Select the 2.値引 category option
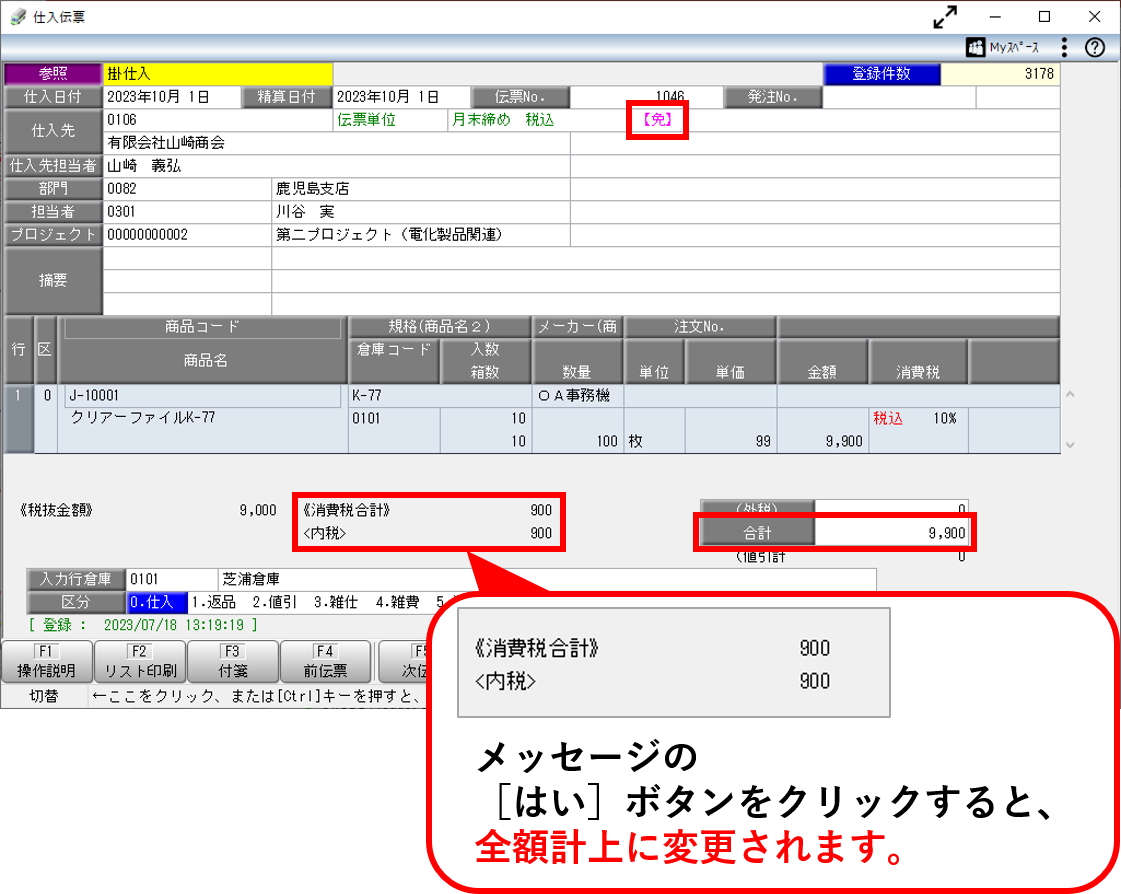 click(x=275, y=602)
